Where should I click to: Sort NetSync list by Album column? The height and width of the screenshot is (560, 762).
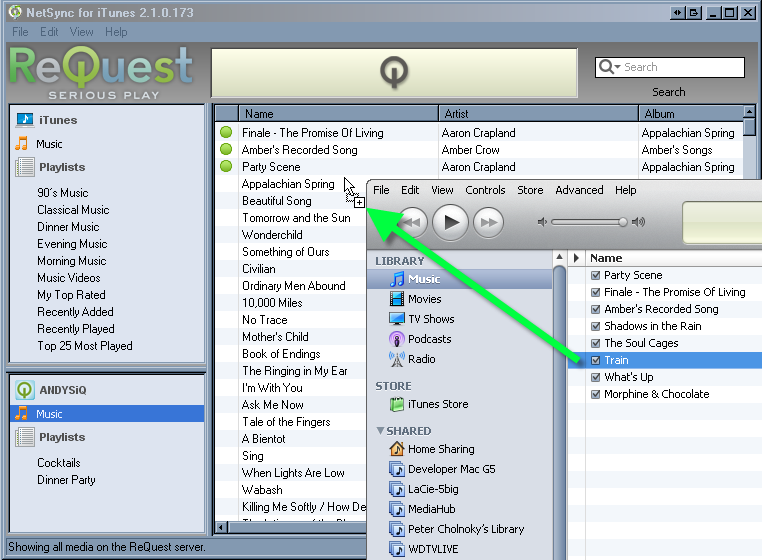(x=691, y=113)
